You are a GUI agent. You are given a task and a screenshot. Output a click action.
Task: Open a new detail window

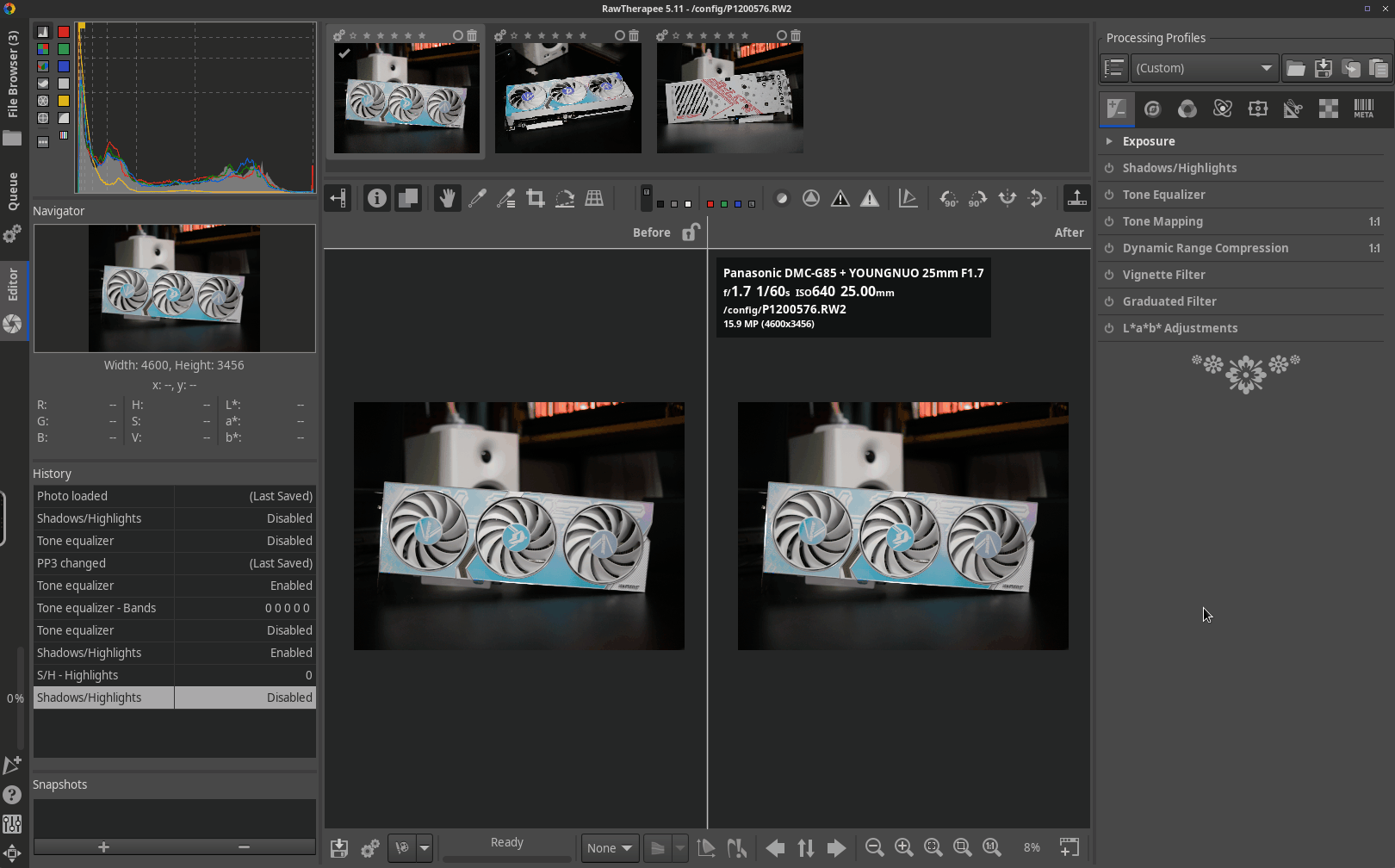[x=1069, y=847]
